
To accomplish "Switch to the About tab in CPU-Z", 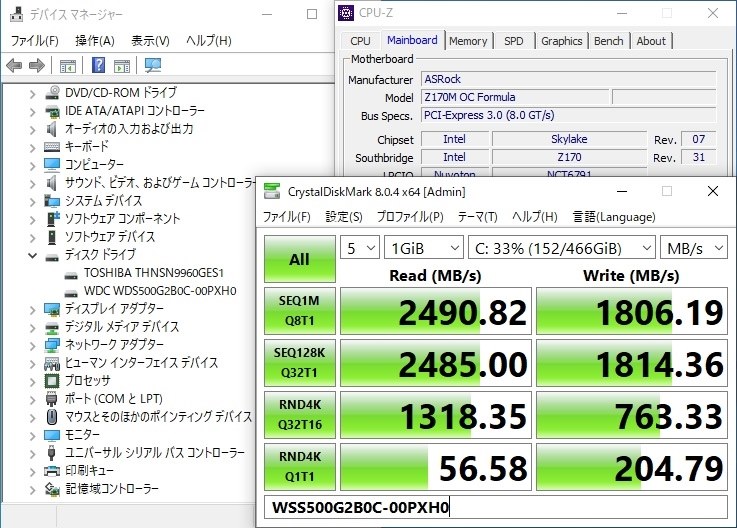I will tap(651, 41).
